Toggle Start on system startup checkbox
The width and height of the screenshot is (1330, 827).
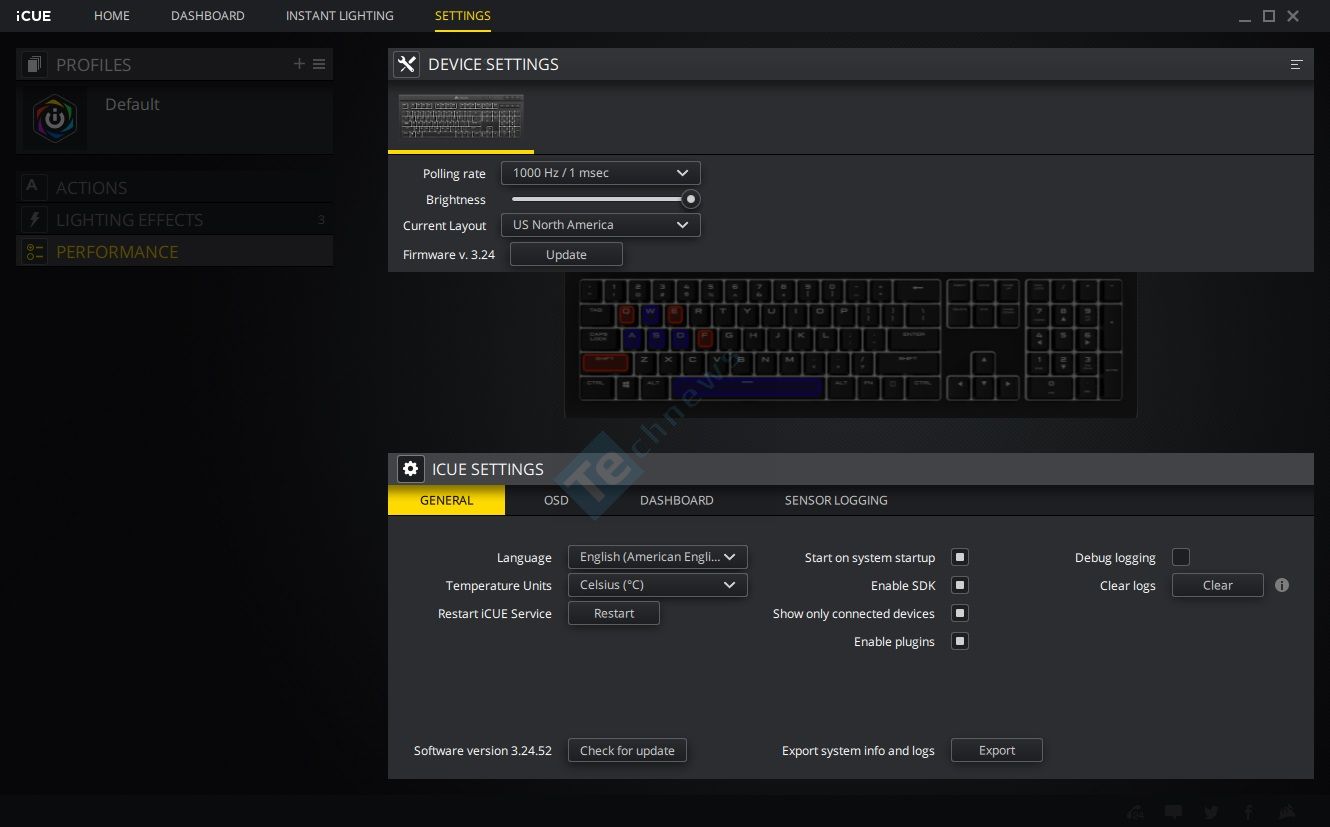(960, 557)
